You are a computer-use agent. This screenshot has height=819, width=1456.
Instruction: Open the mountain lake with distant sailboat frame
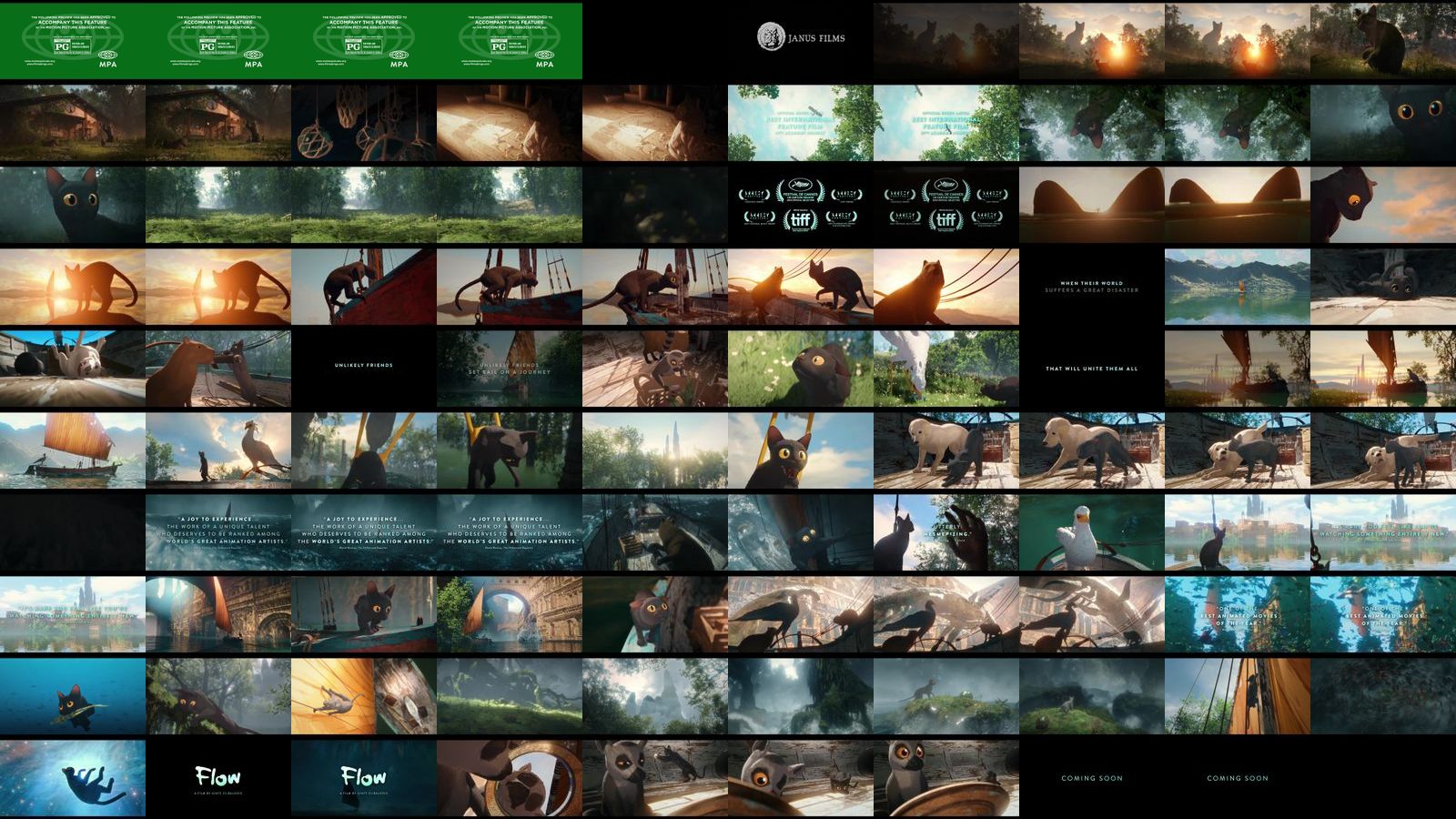point(1238,287)
